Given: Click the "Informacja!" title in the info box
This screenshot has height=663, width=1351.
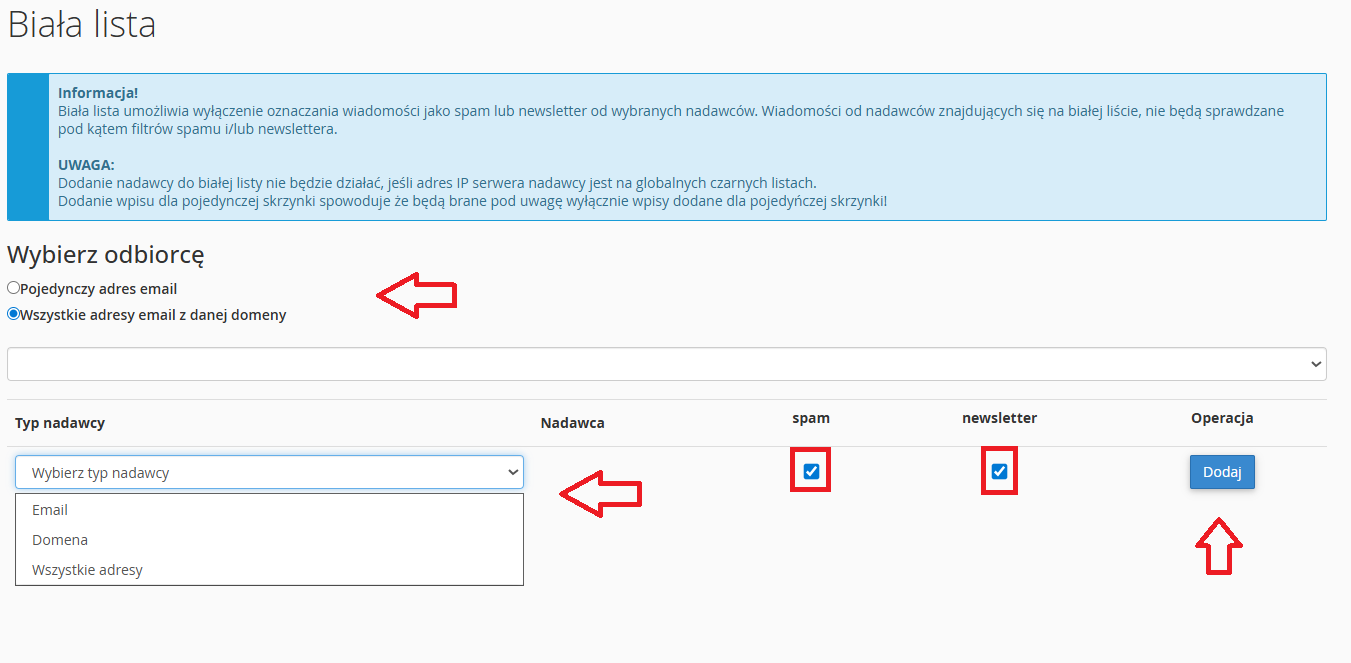Looking at the screenshot, I should (x=98, y=92).
